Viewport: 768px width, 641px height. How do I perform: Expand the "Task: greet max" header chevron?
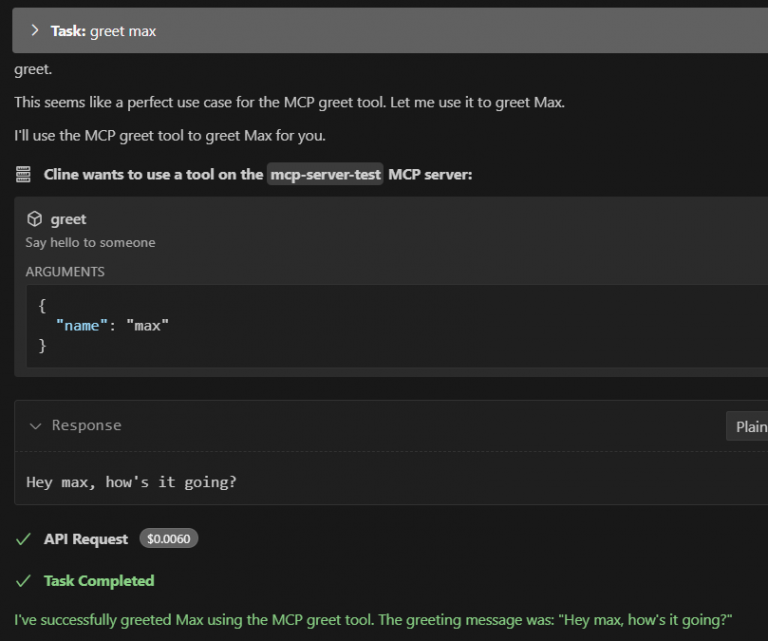tap(34, 31)
